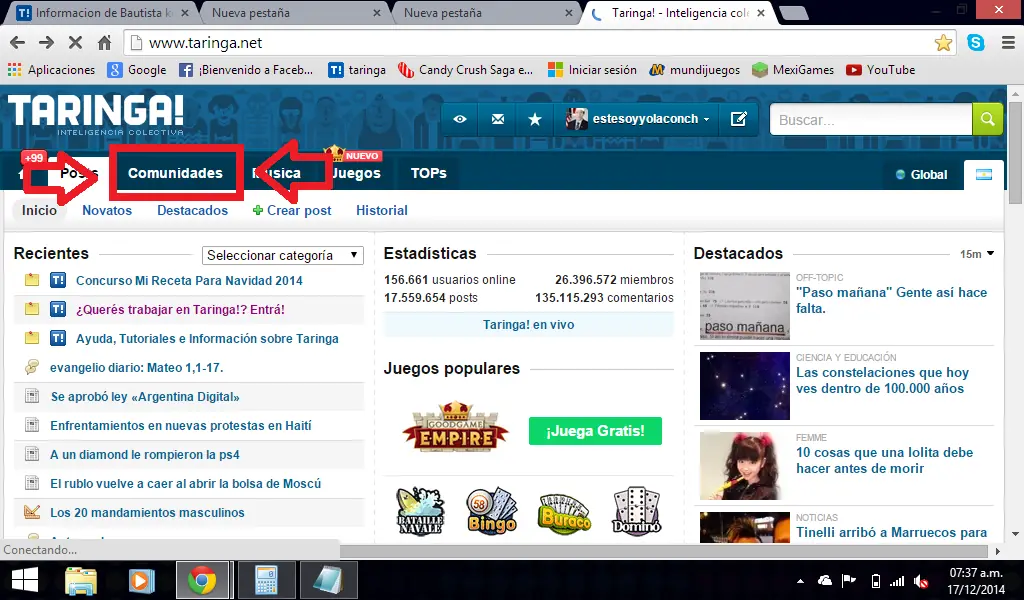Select Novatos sub-tab
The width and height of the screenshot is (1024, 600).
(x=107, y=210)
